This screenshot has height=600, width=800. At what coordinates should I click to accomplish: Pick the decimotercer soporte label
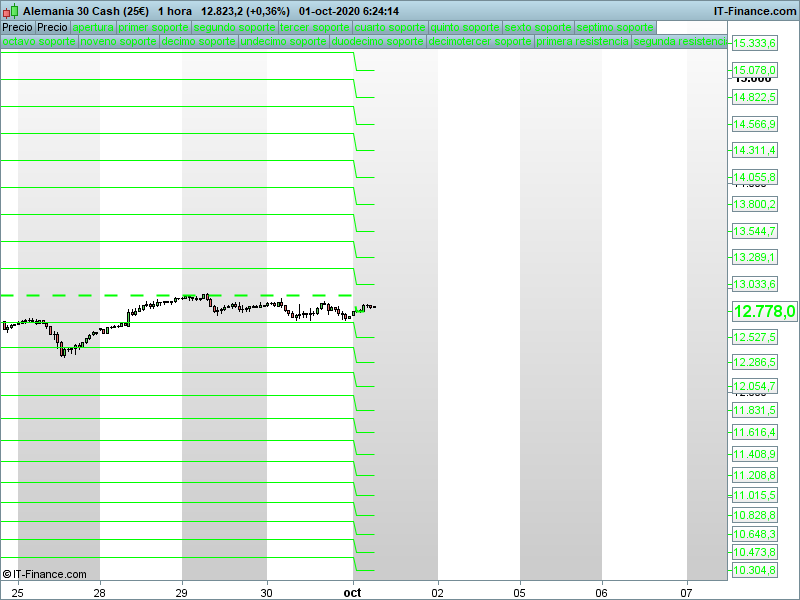click(480, 41)
